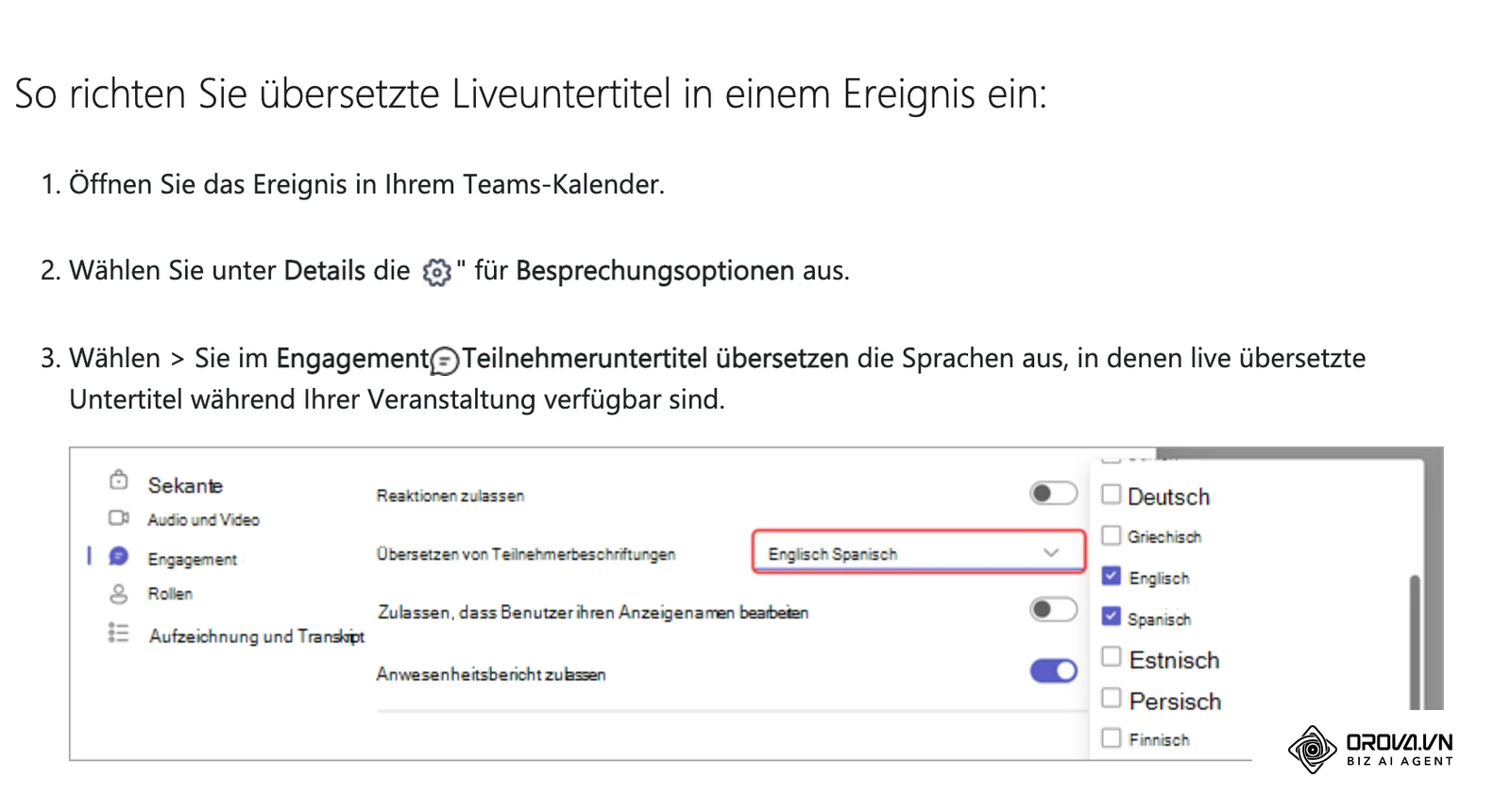Click 'Teilnehmeruntertitel übersetzen' bold text

click(x=655, y=359)
